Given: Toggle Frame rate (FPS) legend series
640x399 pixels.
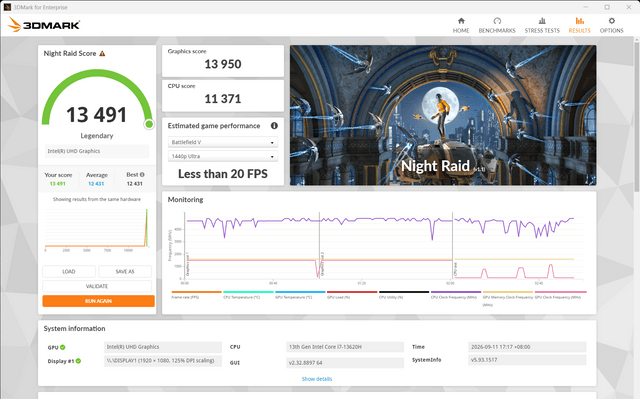Looking at the screenshot, I should 196,295.
